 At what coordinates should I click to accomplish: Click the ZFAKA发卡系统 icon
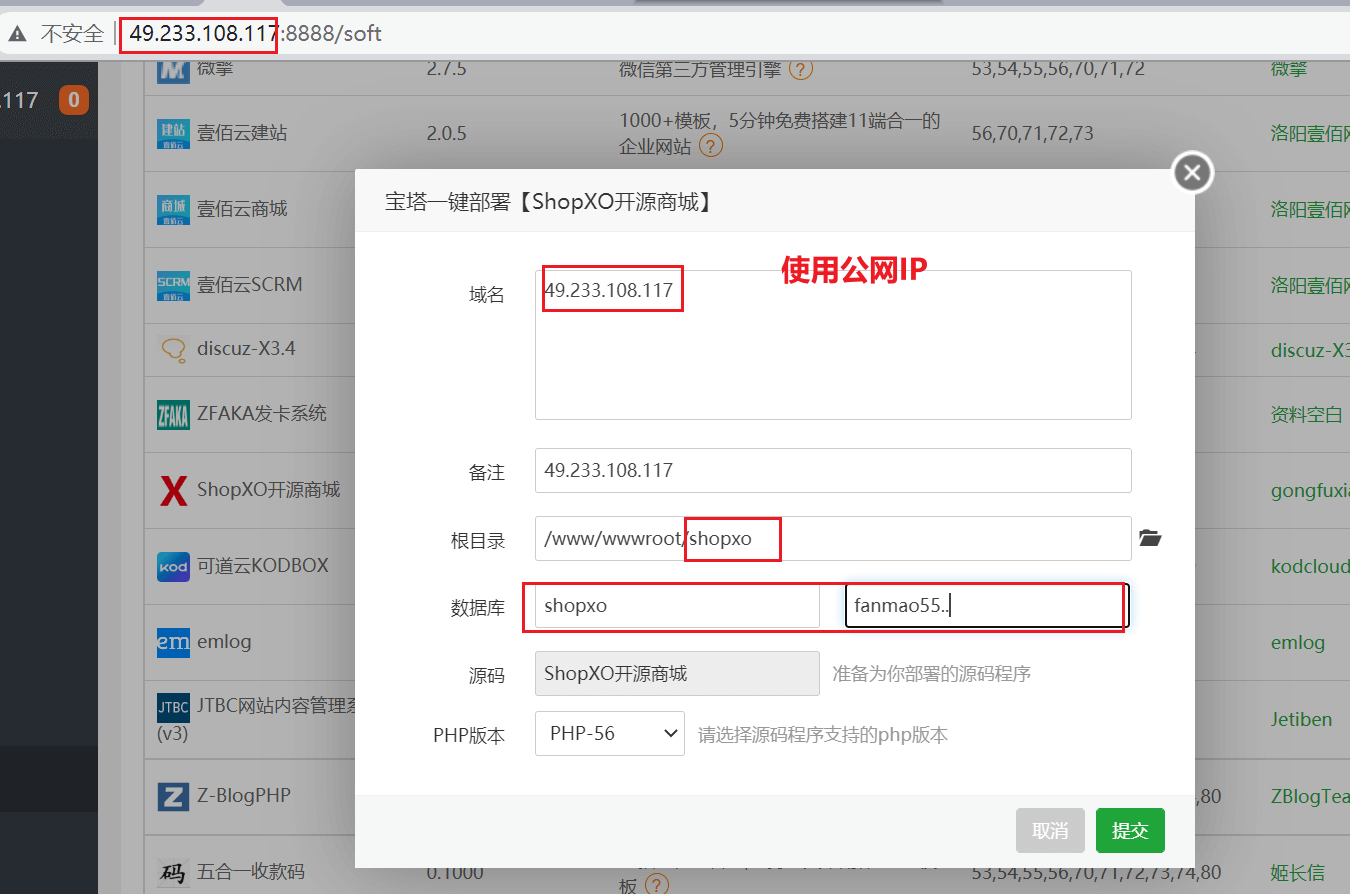tap(173, 414)
